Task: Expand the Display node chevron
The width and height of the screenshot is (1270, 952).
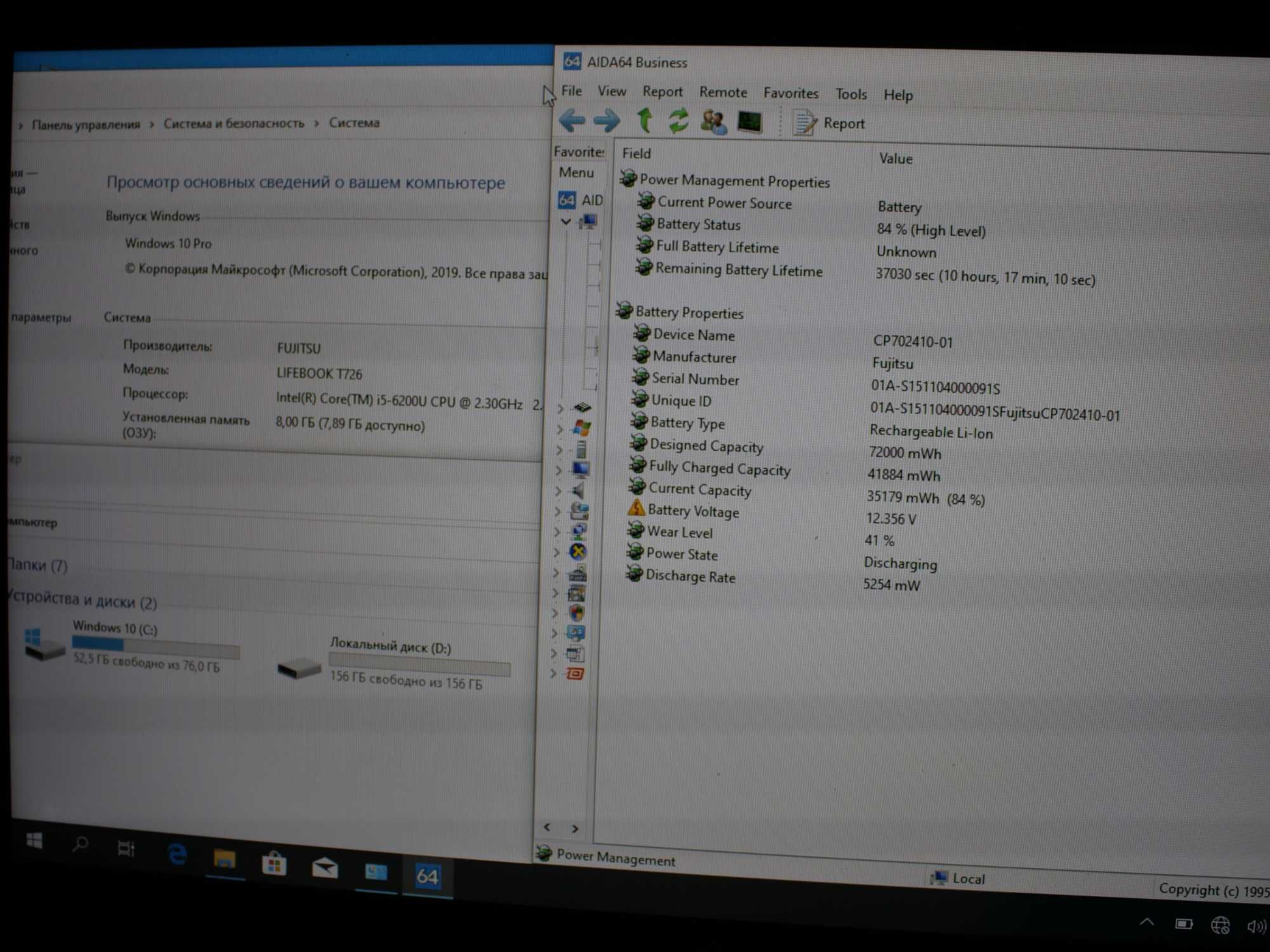Action: coord(559,470)
